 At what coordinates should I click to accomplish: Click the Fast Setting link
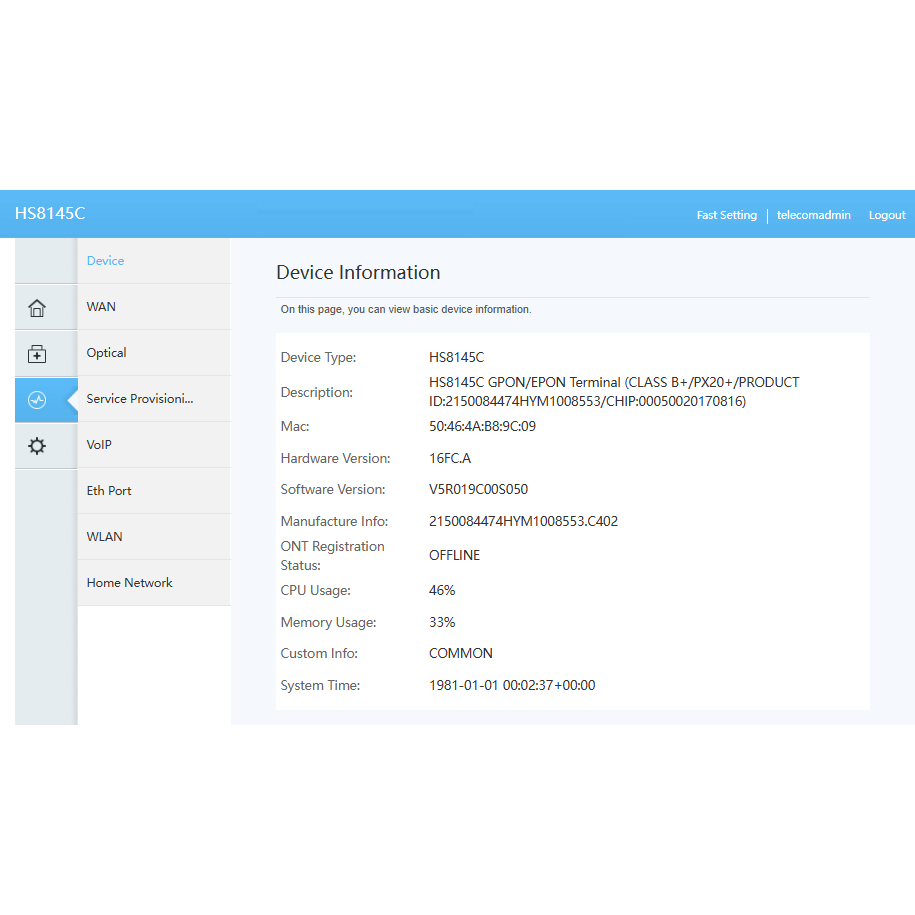point(726,215)
